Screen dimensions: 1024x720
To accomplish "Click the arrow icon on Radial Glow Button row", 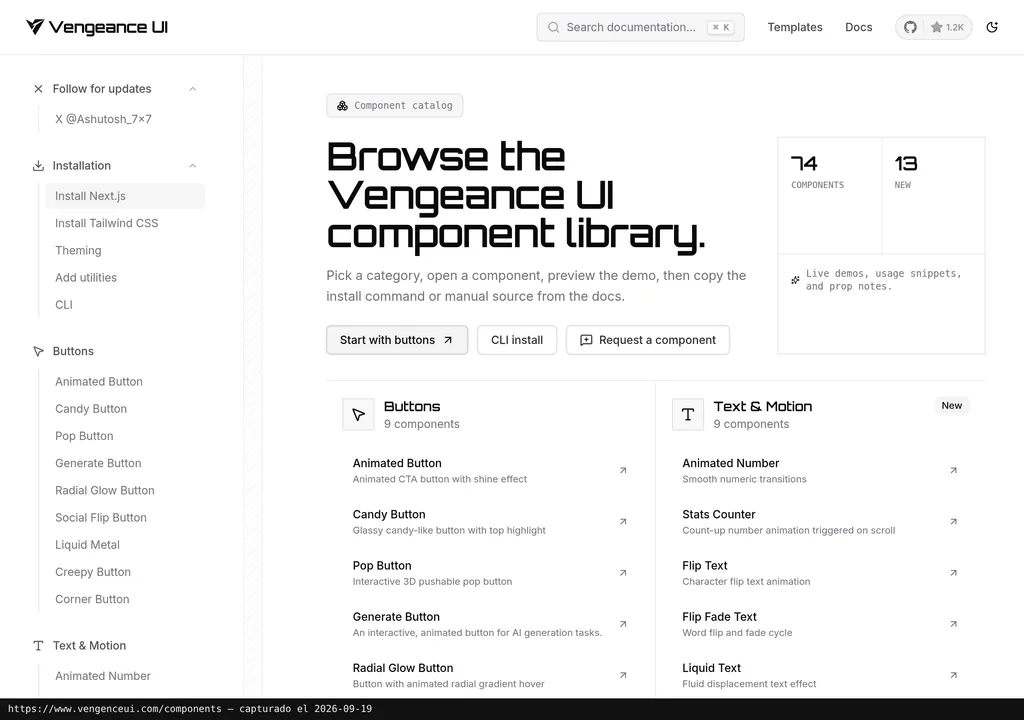I will [x=623, y=675].
